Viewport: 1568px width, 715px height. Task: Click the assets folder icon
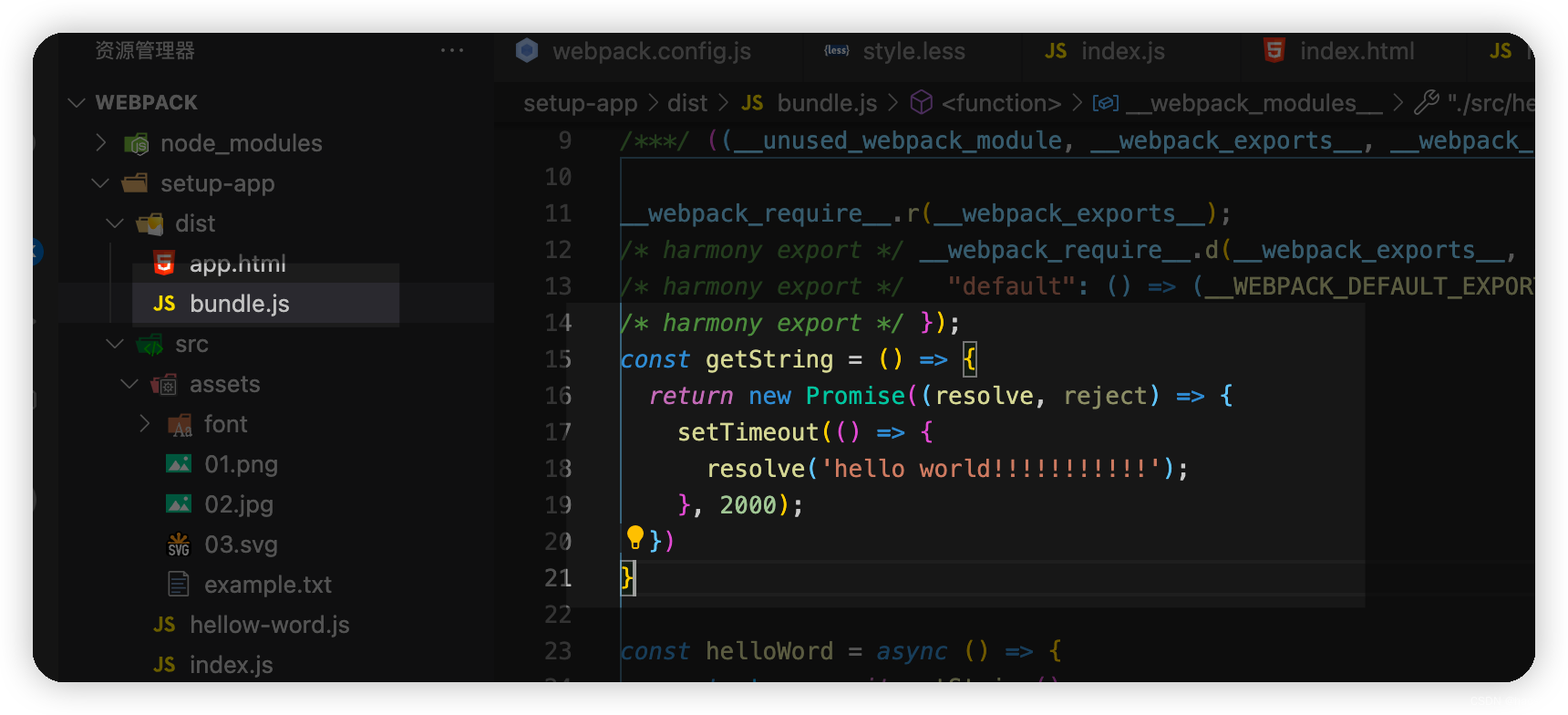click(x=165, y=385)
